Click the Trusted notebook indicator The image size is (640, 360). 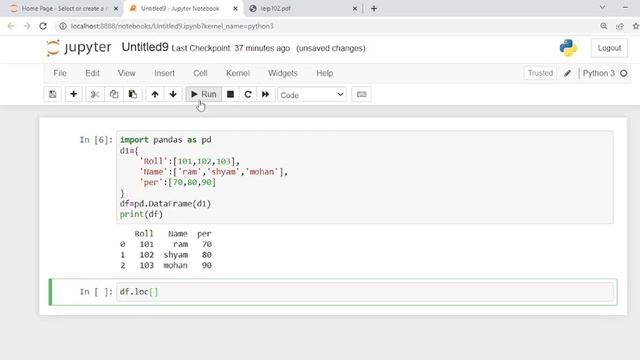click(540, 73)
